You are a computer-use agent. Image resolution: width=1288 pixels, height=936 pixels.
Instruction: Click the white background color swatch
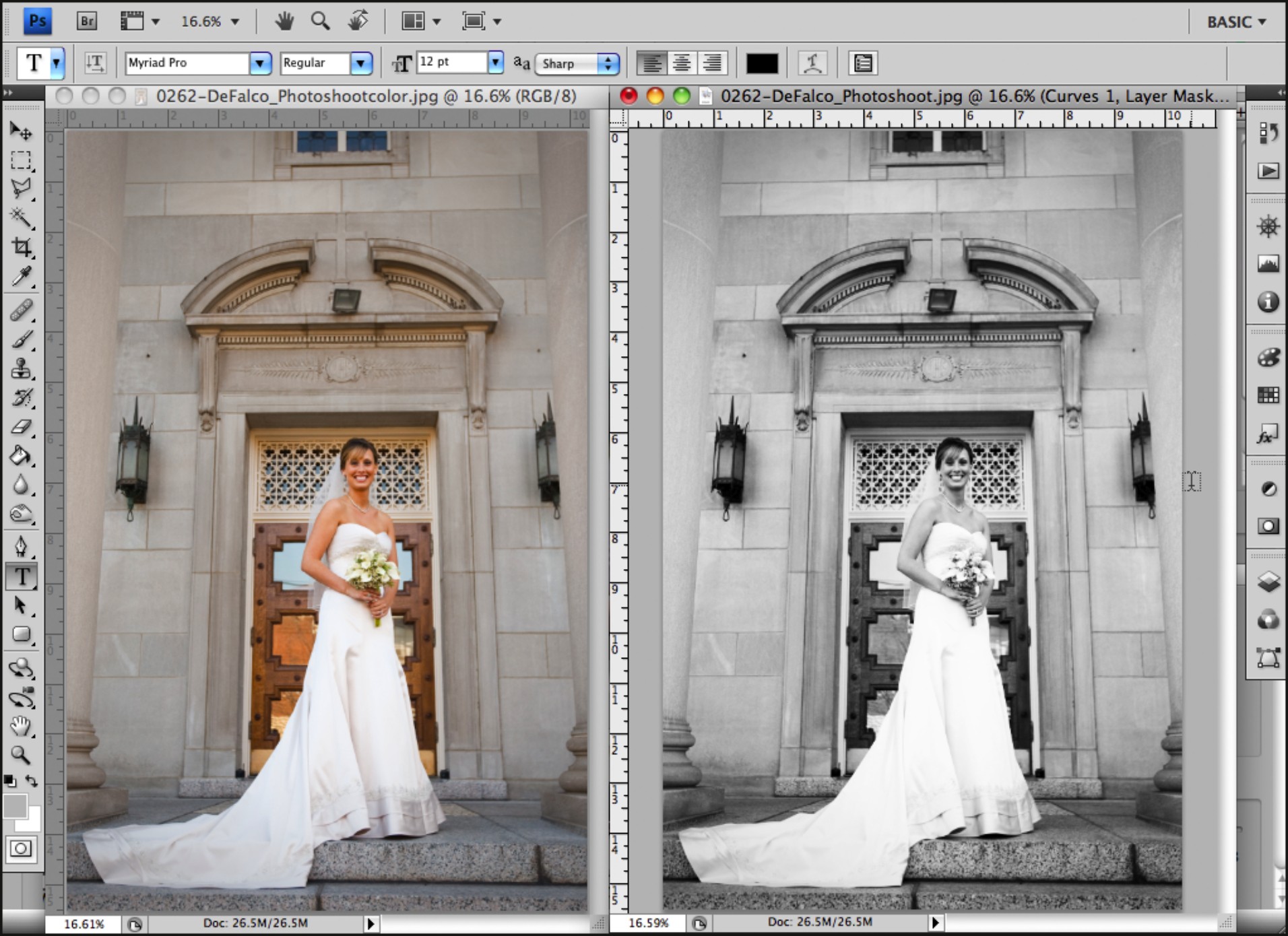click(33, 822)
